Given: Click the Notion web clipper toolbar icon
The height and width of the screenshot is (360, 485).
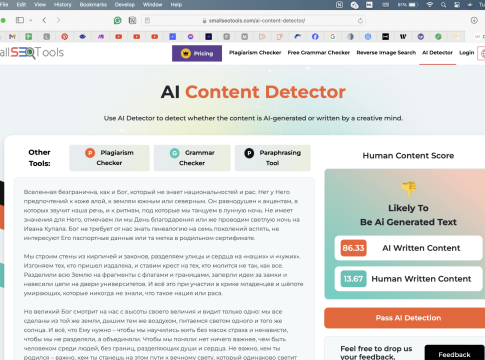Looking at the screenshot, I should (x=132, y=20).
